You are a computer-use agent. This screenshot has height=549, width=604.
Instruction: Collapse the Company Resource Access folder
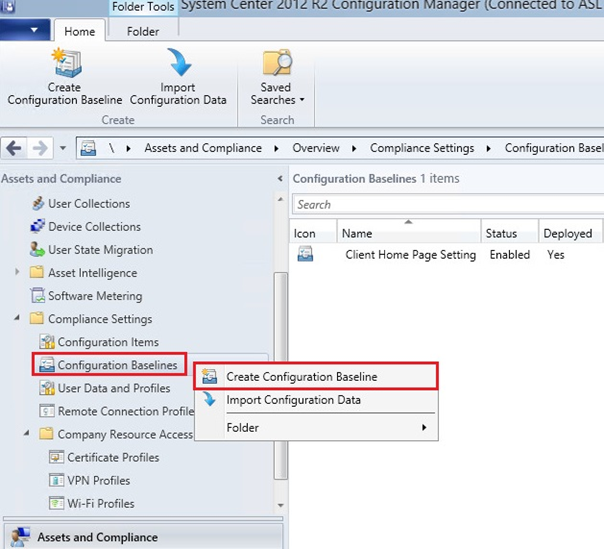(27, 434)
